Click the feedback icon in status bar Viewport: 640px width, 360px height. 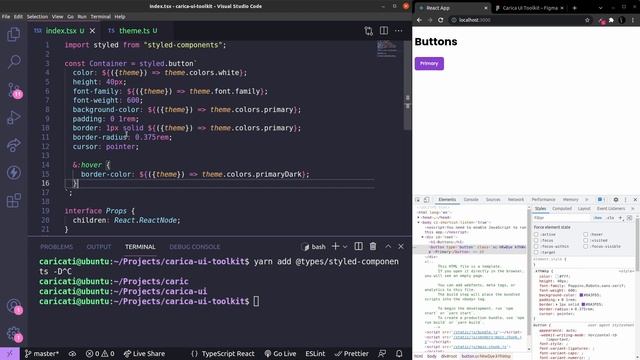click(382, 353)
